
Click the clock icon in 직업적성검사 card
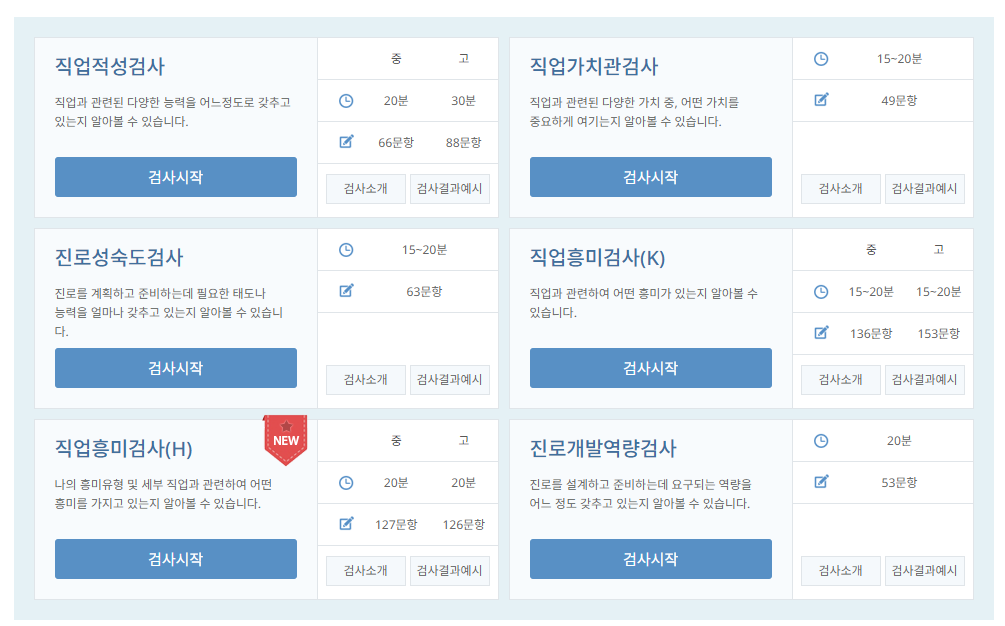click(x=345, y=100)
